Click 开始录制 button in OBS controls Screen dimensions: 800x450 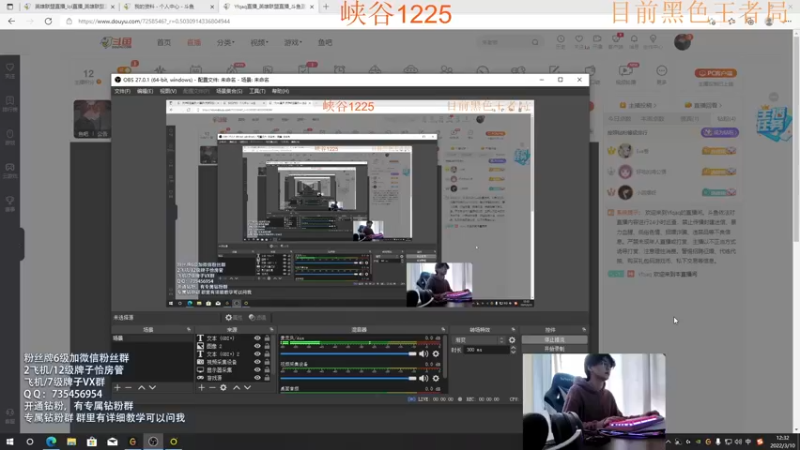(x=554, y=349)
